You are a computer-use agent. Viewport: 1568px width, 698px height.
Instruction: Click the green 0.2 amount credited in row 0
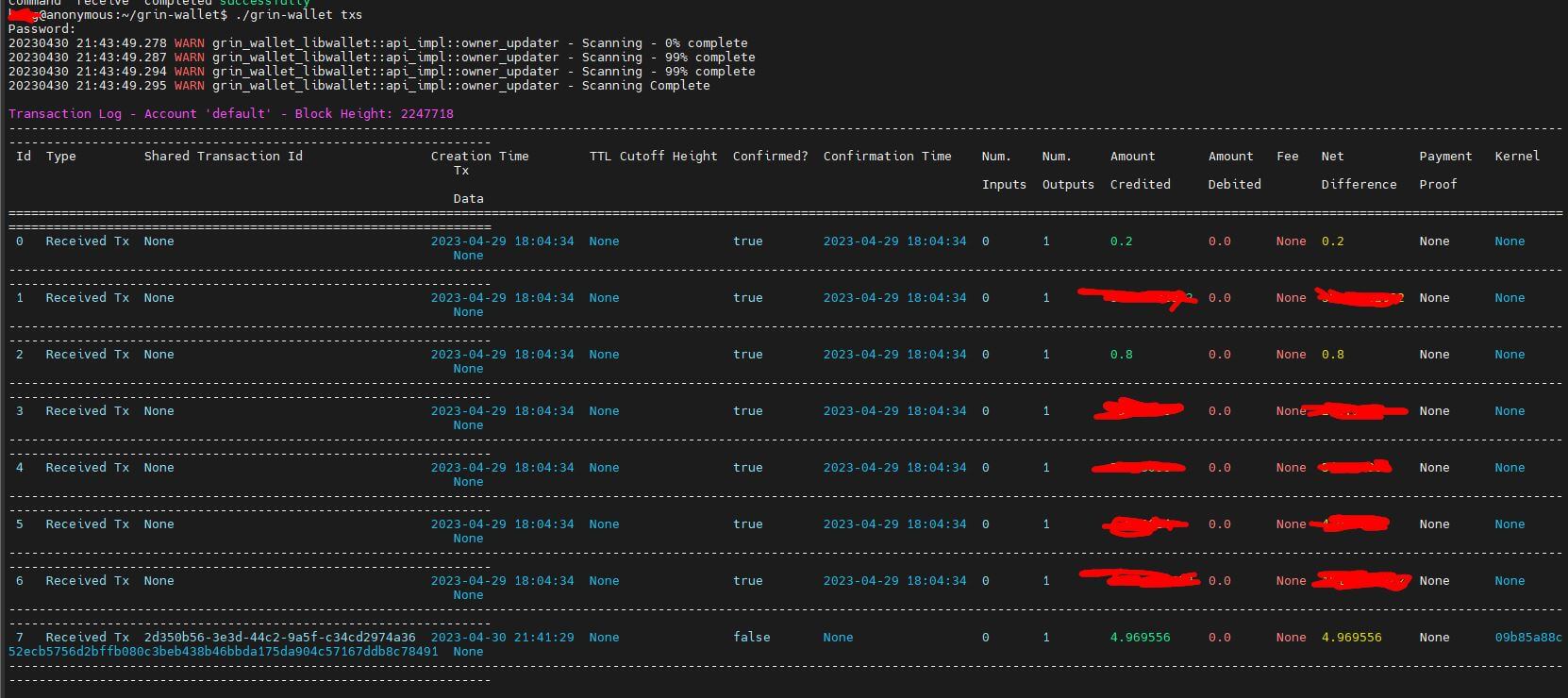pos(1121,241)
